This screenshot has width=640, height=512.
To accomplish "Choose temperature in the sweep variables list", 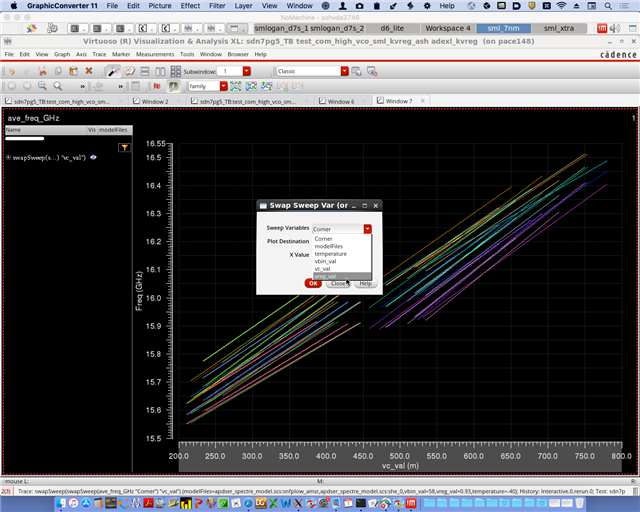I will point(330,254).
